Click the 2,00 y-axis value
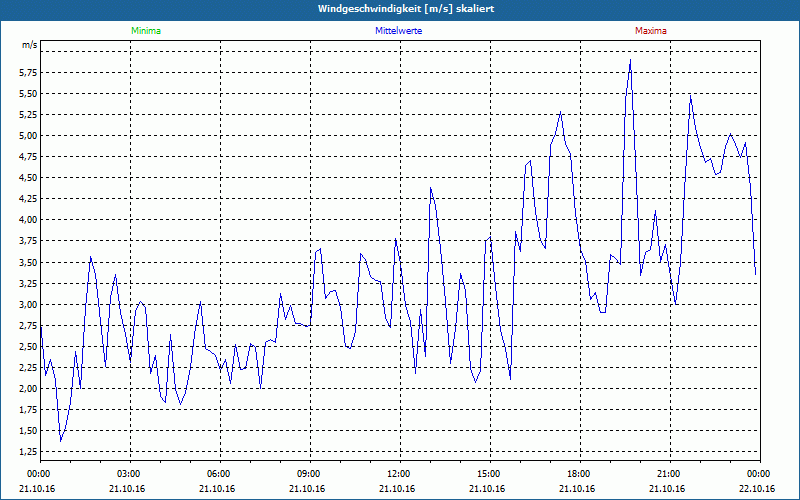The image size is (800, 500). [x=30, y=389]
